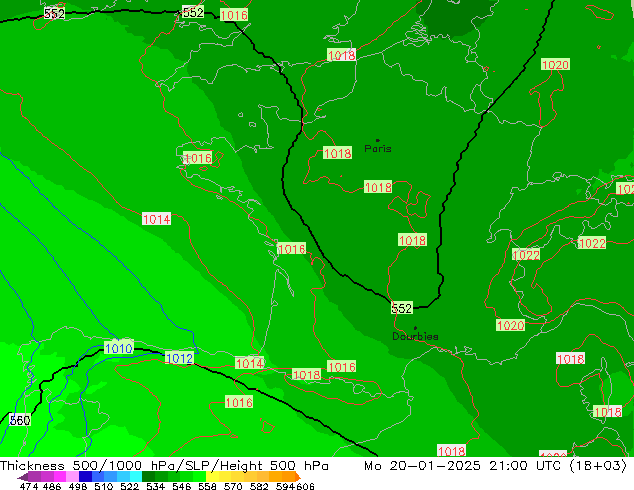The height and width of the screenshot is (490, 634).
Task: Click the Dourbies location label
Action: click(415, 336)
